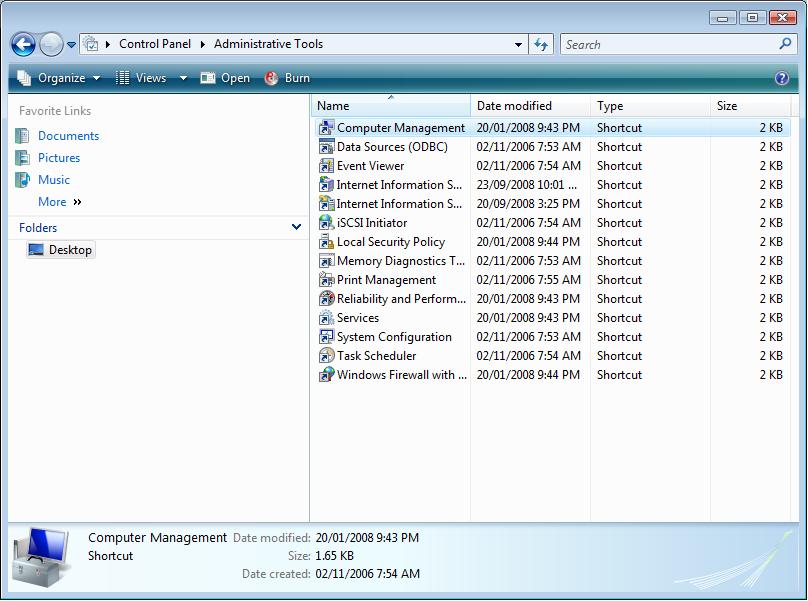Refresh the folder view via address bar button
Image resolution: width=808 pixels, height=601 pixels.
click(541, 44)
